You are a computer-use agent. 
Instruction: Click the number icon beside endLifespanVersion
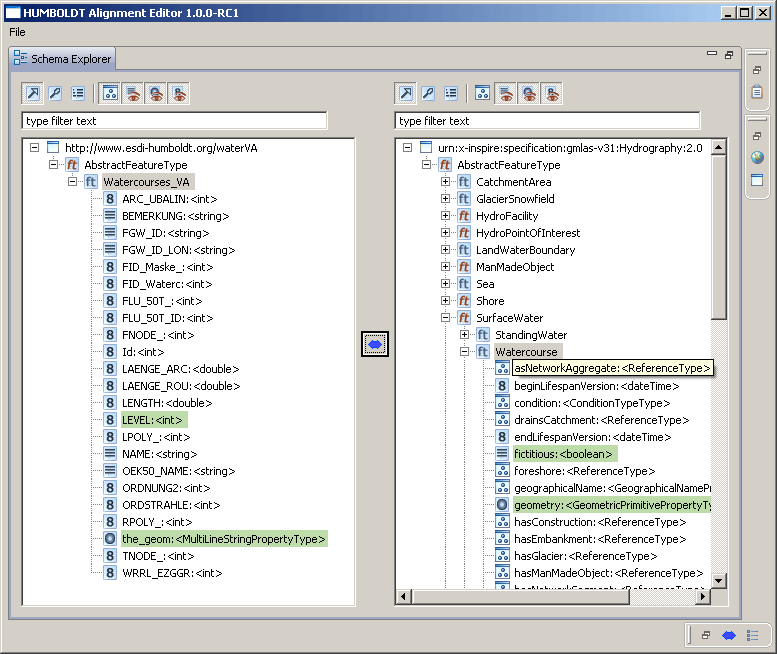point(502,437)
